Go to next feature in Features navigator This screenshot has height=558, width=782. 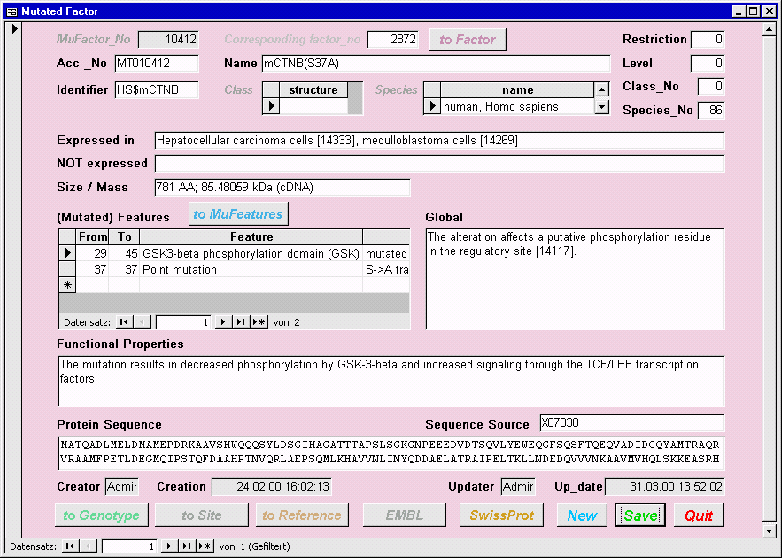[224, 322]
